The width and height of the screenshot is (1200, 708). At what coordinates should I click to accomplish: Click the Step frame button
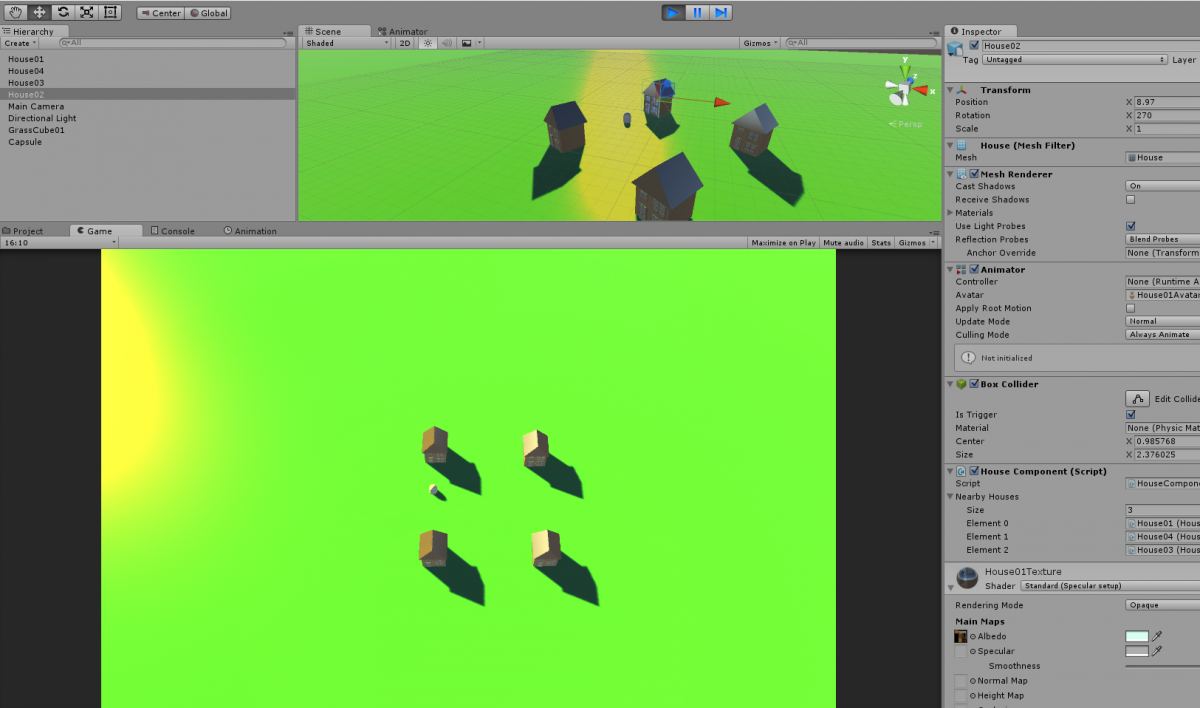[721, 12]
